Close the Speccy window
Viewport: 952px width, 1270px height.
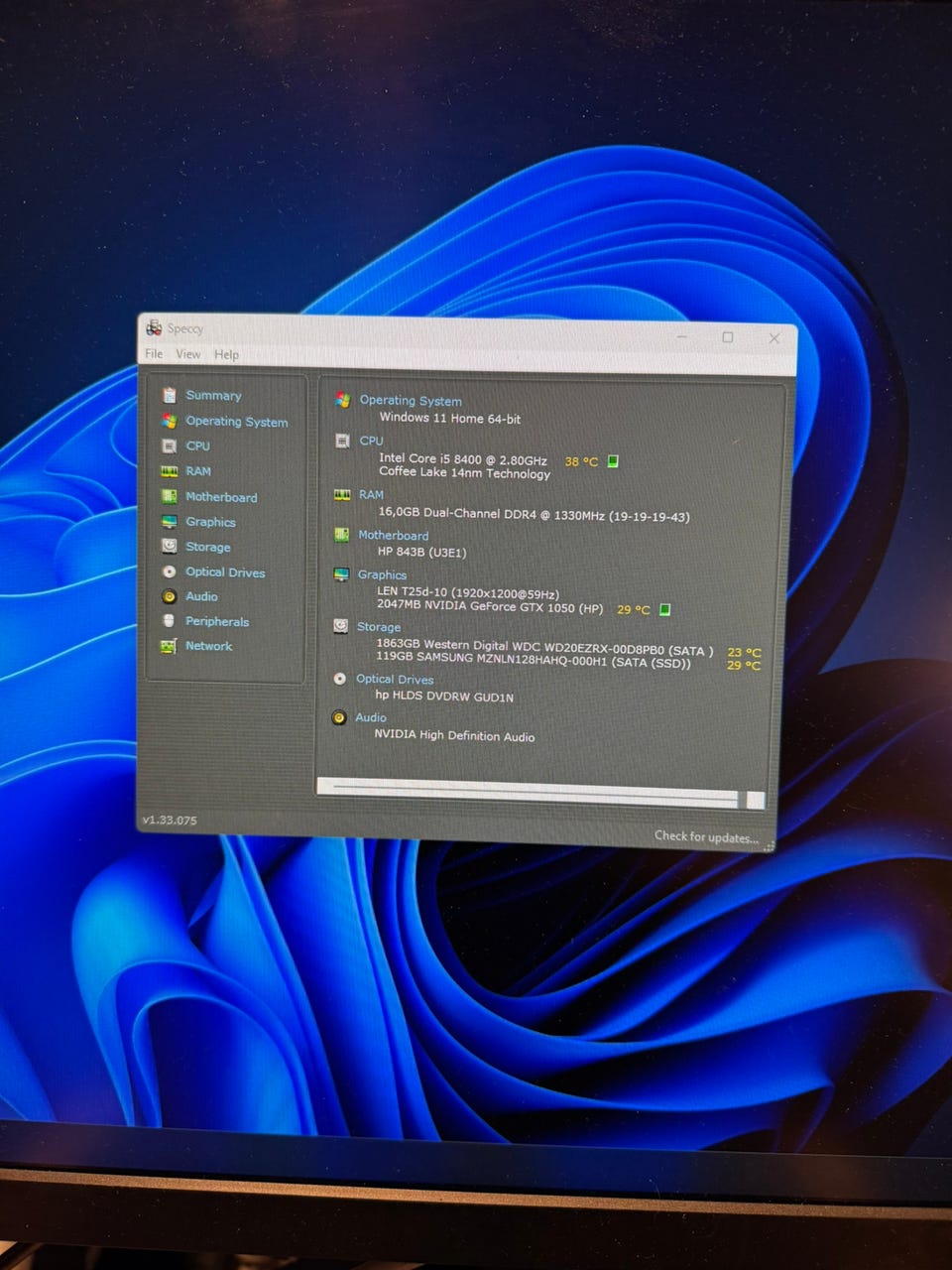coord(774,338)
